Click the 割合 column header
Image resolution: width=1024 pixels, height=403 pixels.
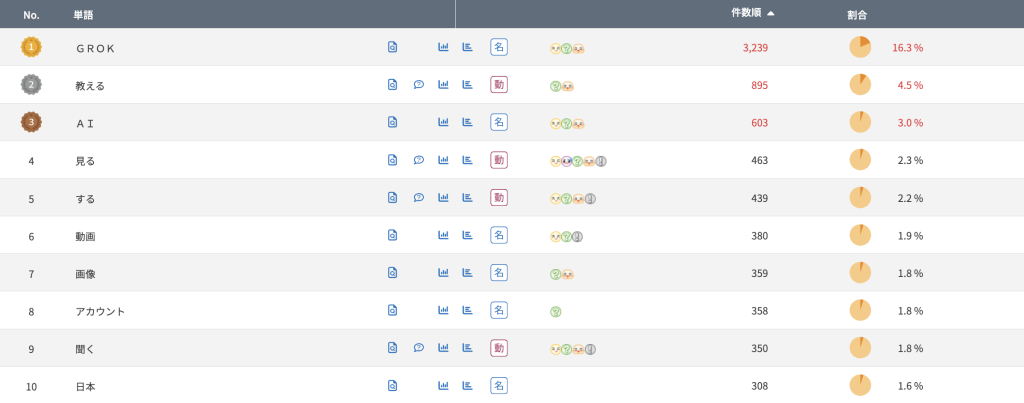point(857,14)
